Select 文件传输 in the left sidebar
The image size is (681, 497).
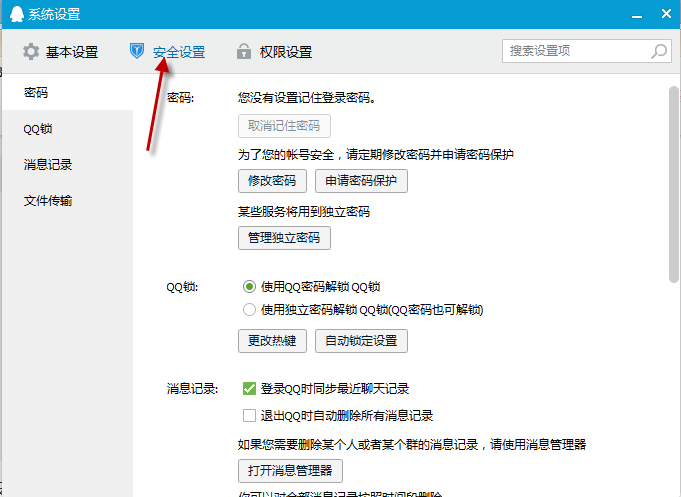point(67,201)
